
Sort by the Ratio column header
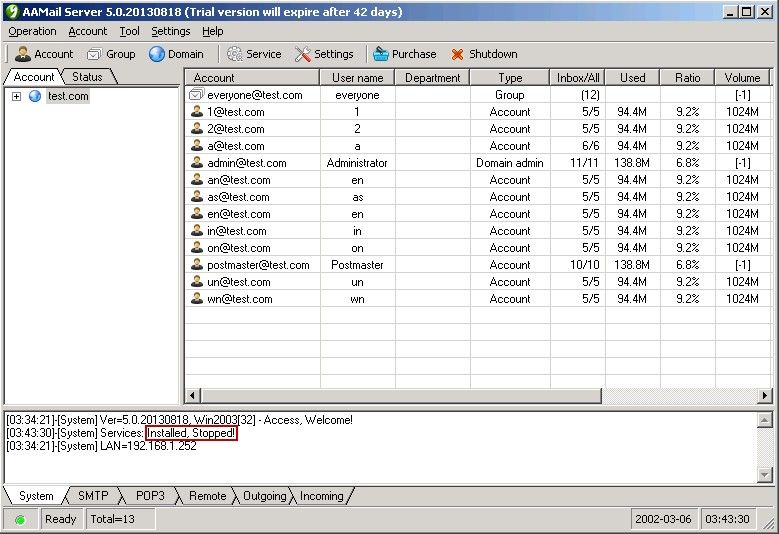(x=687, y=77)
